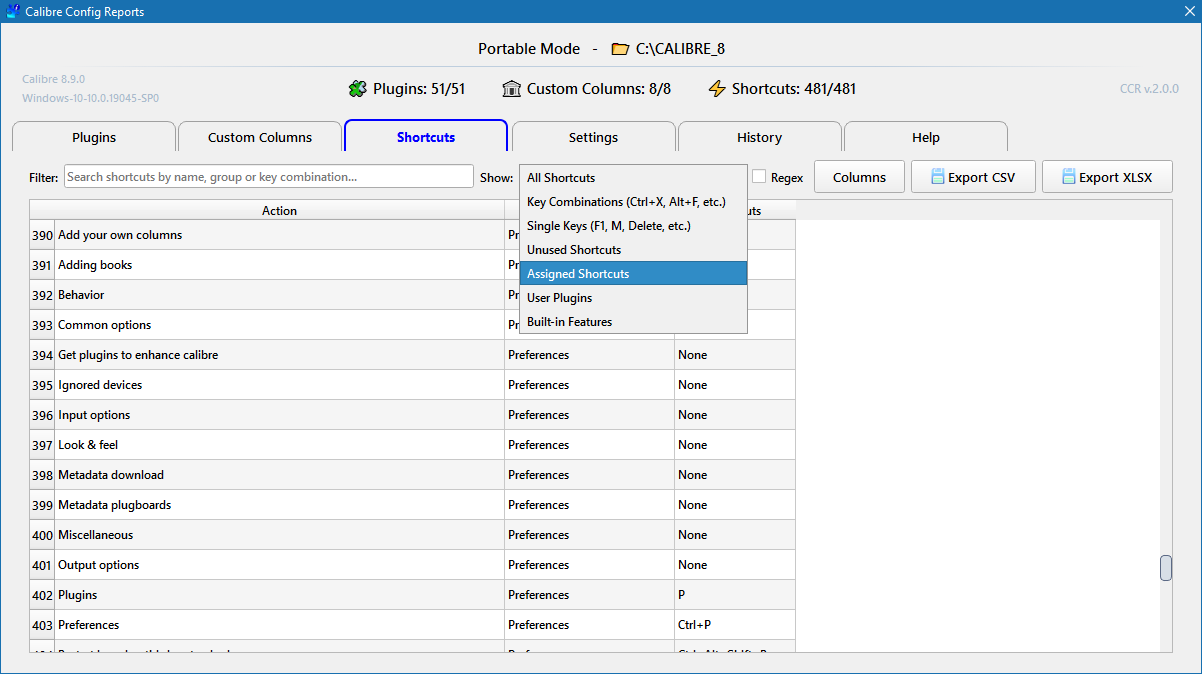Select row 400 Miscellaneous
Screen dimensions: 1202x674
[279, 535]
